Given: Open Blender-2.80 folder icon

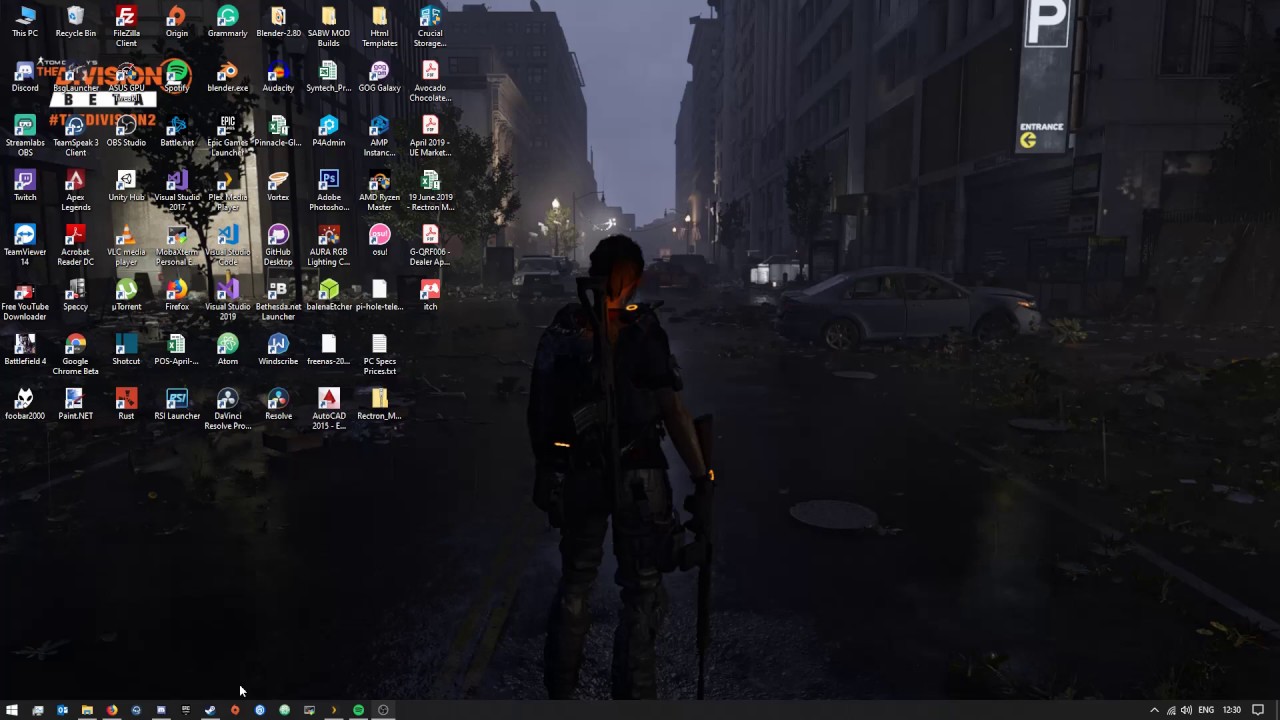Looking at the screenshot, I should 278,22.
